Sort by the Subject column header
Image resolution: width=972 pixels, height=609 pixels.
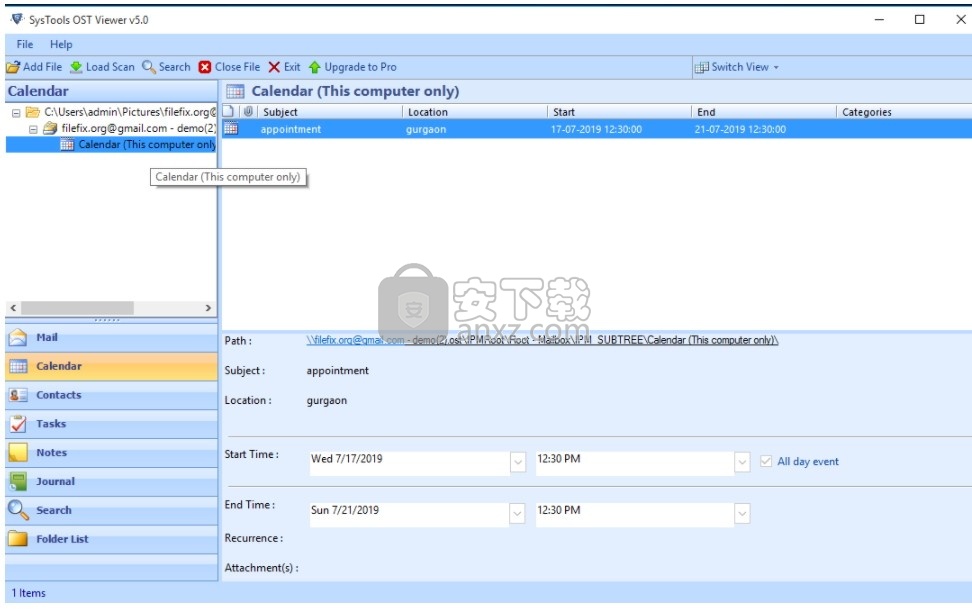pyautogui.click(x=330, y=112)
